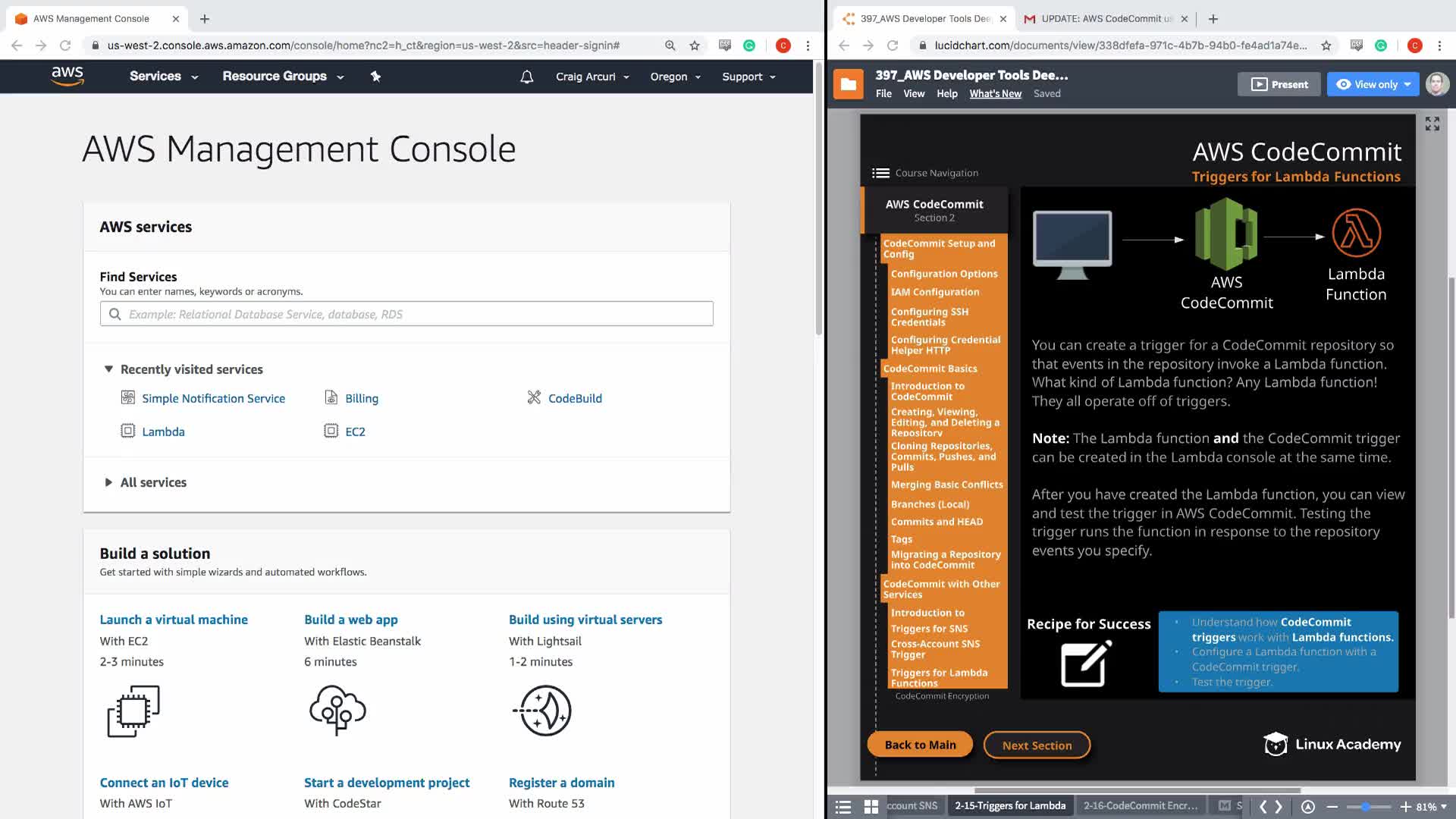The width and height of the screenshot is (1456, 819).
Task: Click the AWS logo
Action: pyautogui.click(x=67, y=76)
